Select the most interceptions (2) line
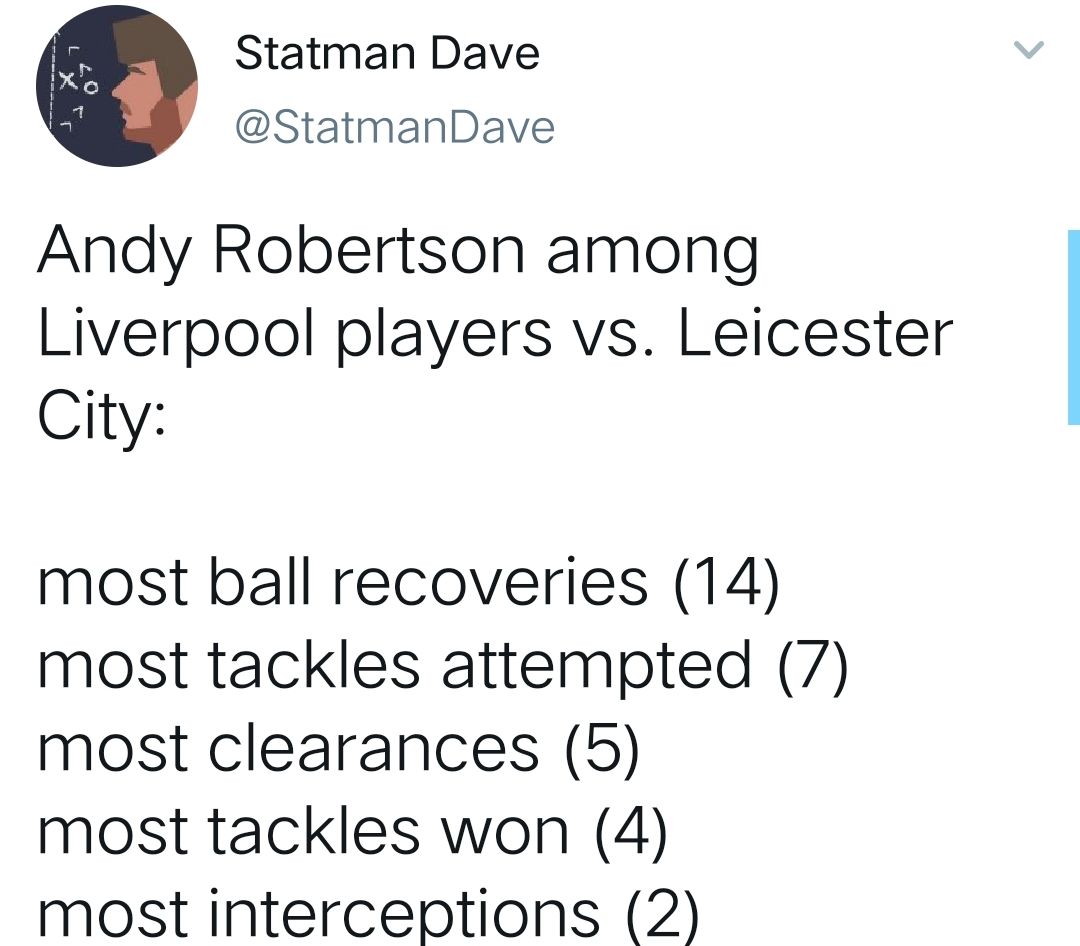 point(368,915)
